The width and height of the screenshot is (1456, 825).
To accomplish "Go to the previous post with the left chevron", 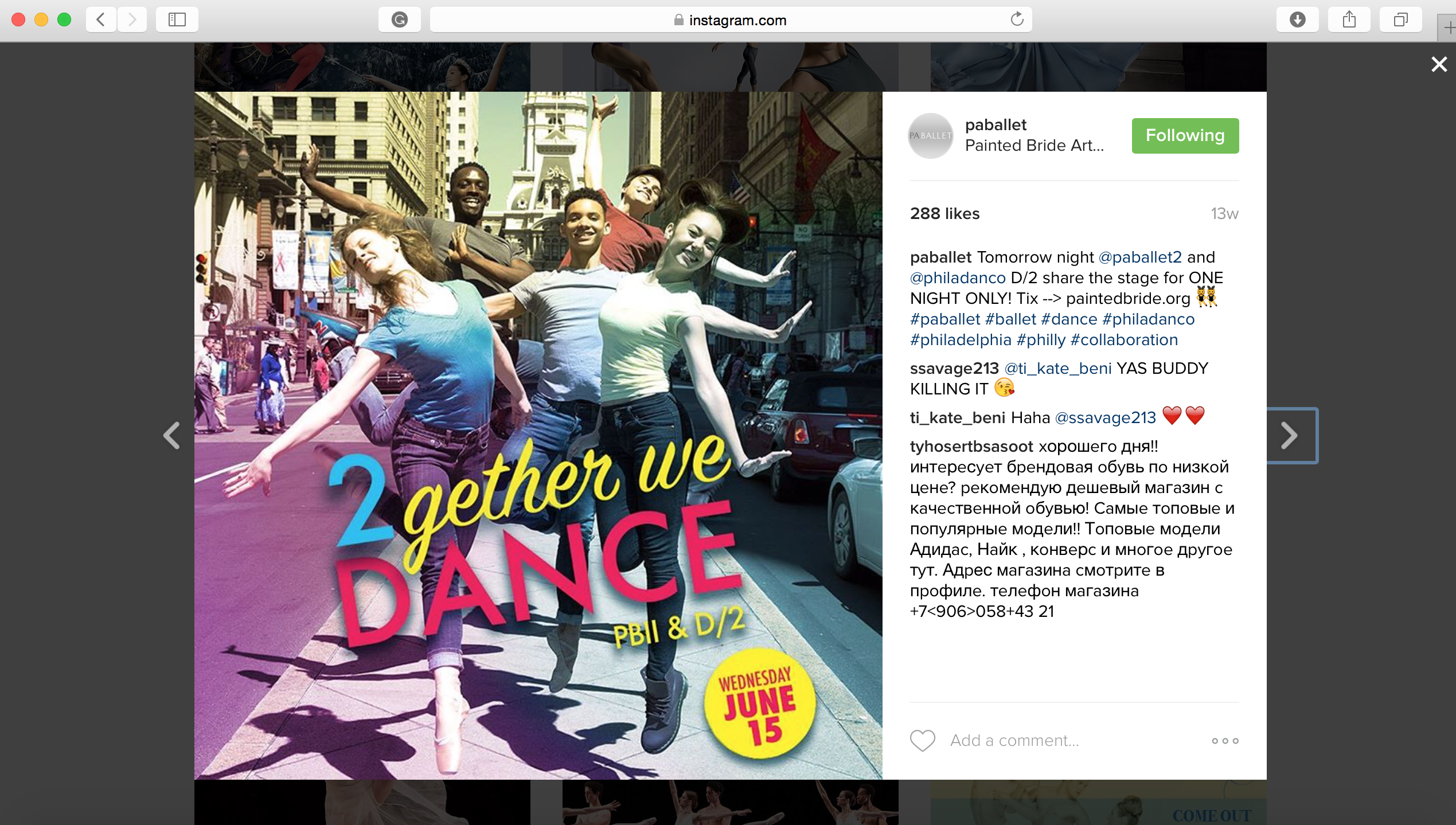I will tap(171, 436).
